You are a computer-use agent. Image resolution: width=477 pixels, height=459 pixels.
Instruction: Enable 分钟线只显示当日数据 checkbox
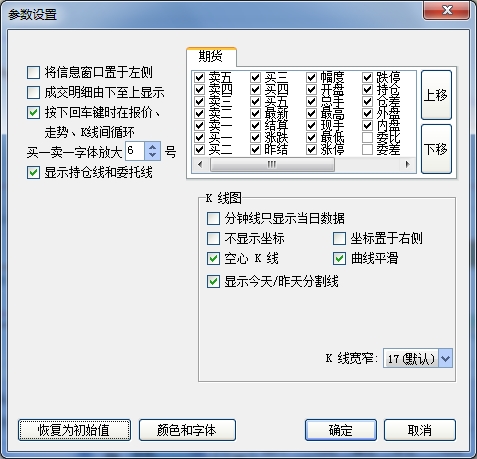(213, 219)
